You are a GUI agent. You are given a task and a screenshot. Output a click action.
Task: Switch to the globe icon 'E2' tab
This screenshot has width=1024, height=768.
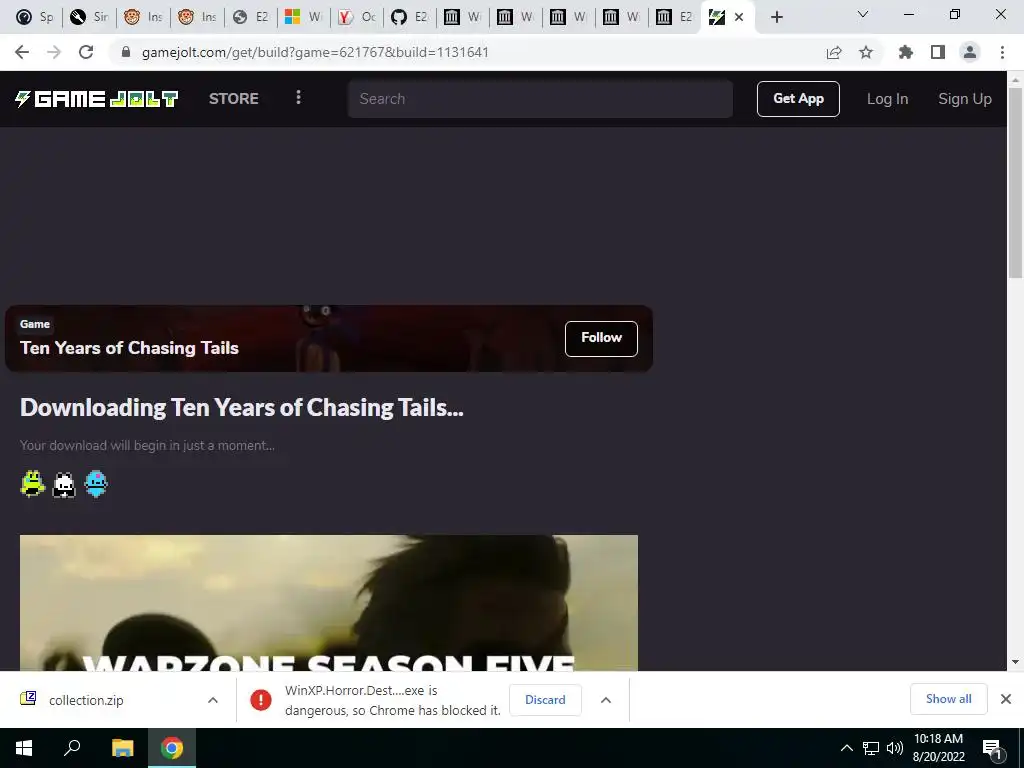tap(251, 17)
